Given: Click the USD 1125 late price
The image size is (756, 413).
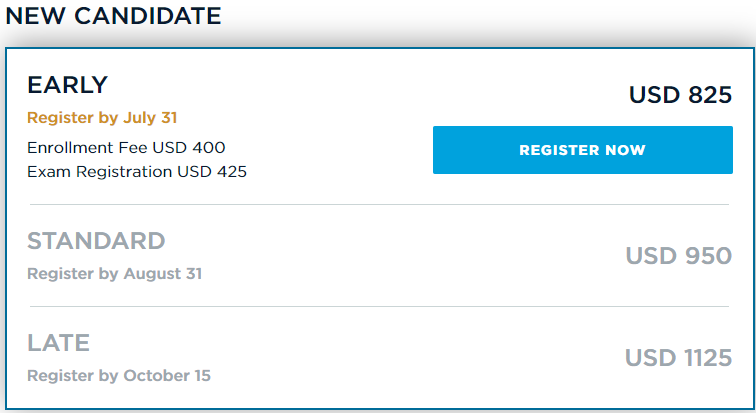Looking at the screenshot, I should [x=678, y=358].
